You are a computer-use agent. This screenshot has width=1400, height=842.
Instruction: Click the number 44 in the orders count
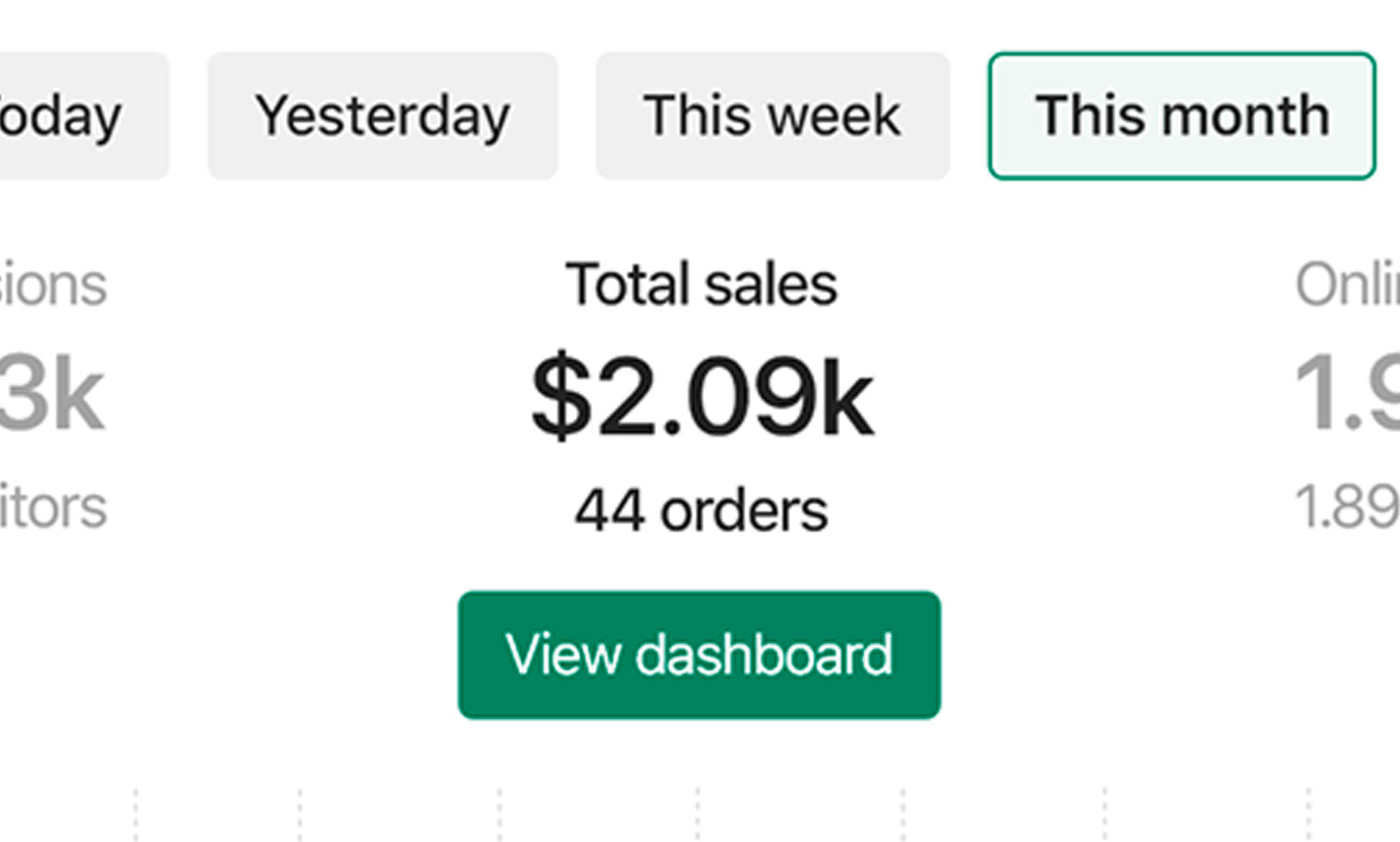tap(609, 510)
